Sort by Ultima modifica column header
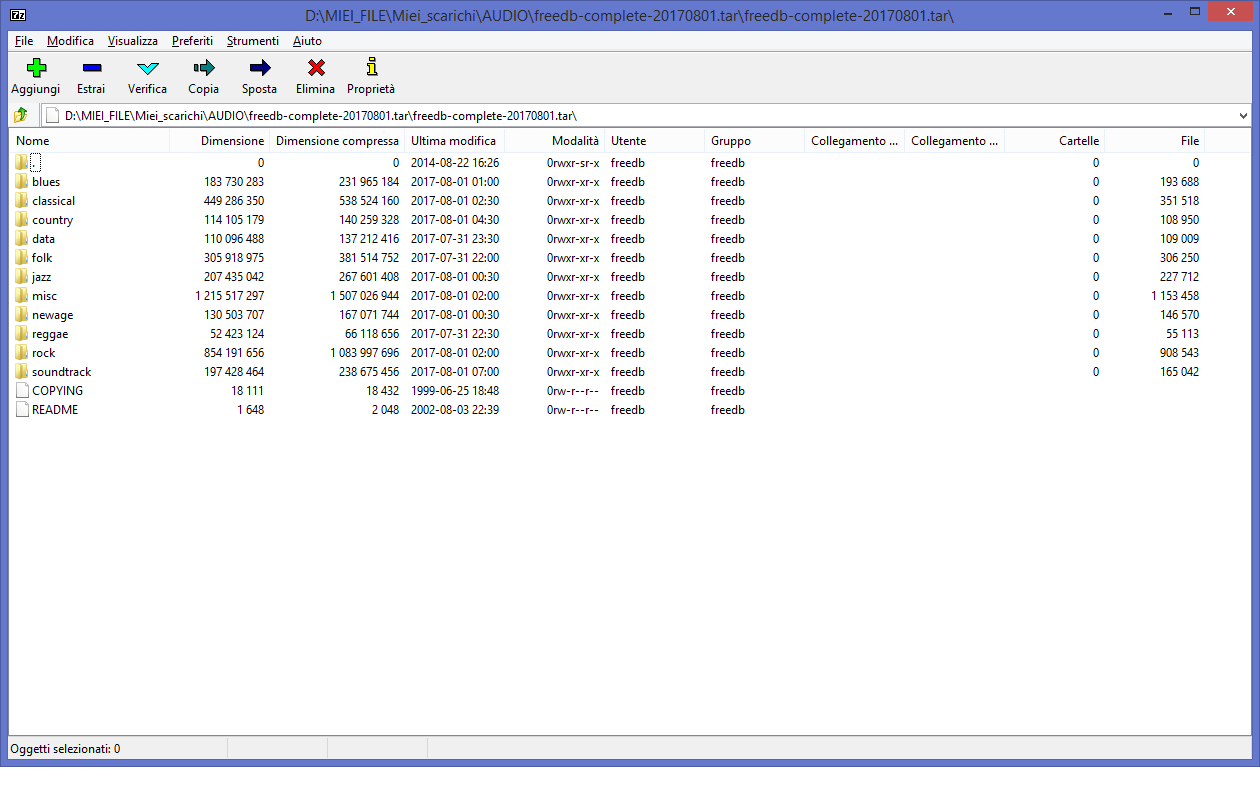The height and width of the screenshot is (794, 1260). 454,141
